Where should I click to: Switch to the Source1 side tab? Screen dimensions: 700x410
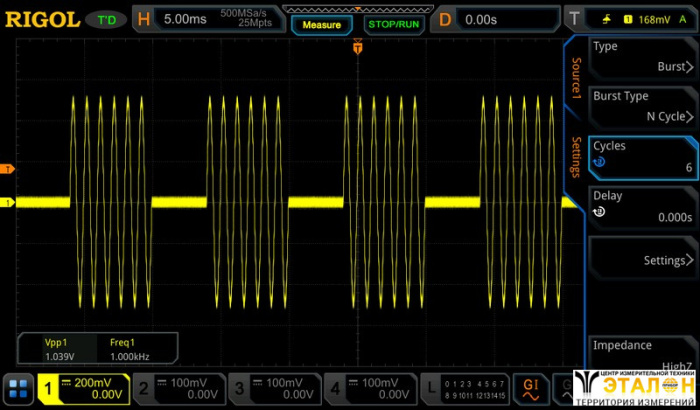click(x=576, y=78)
